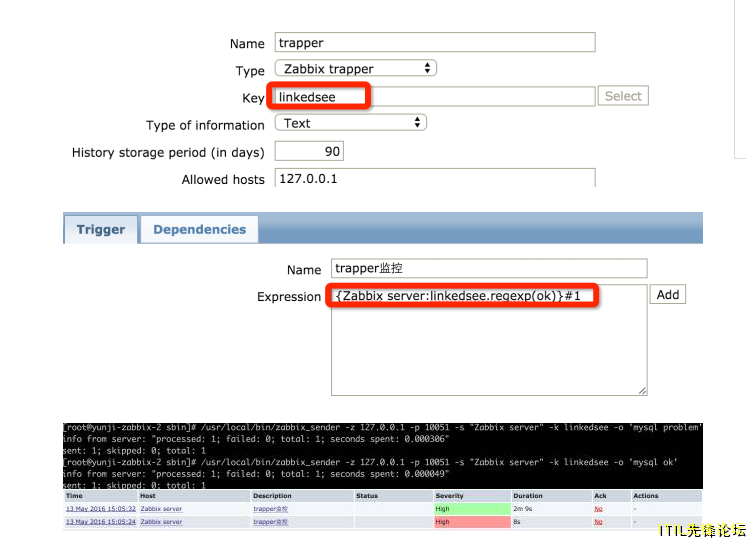Viewport: 746px width, 541px height.
Task: Click the item Name field containing trapper
Action: point(435,42)
